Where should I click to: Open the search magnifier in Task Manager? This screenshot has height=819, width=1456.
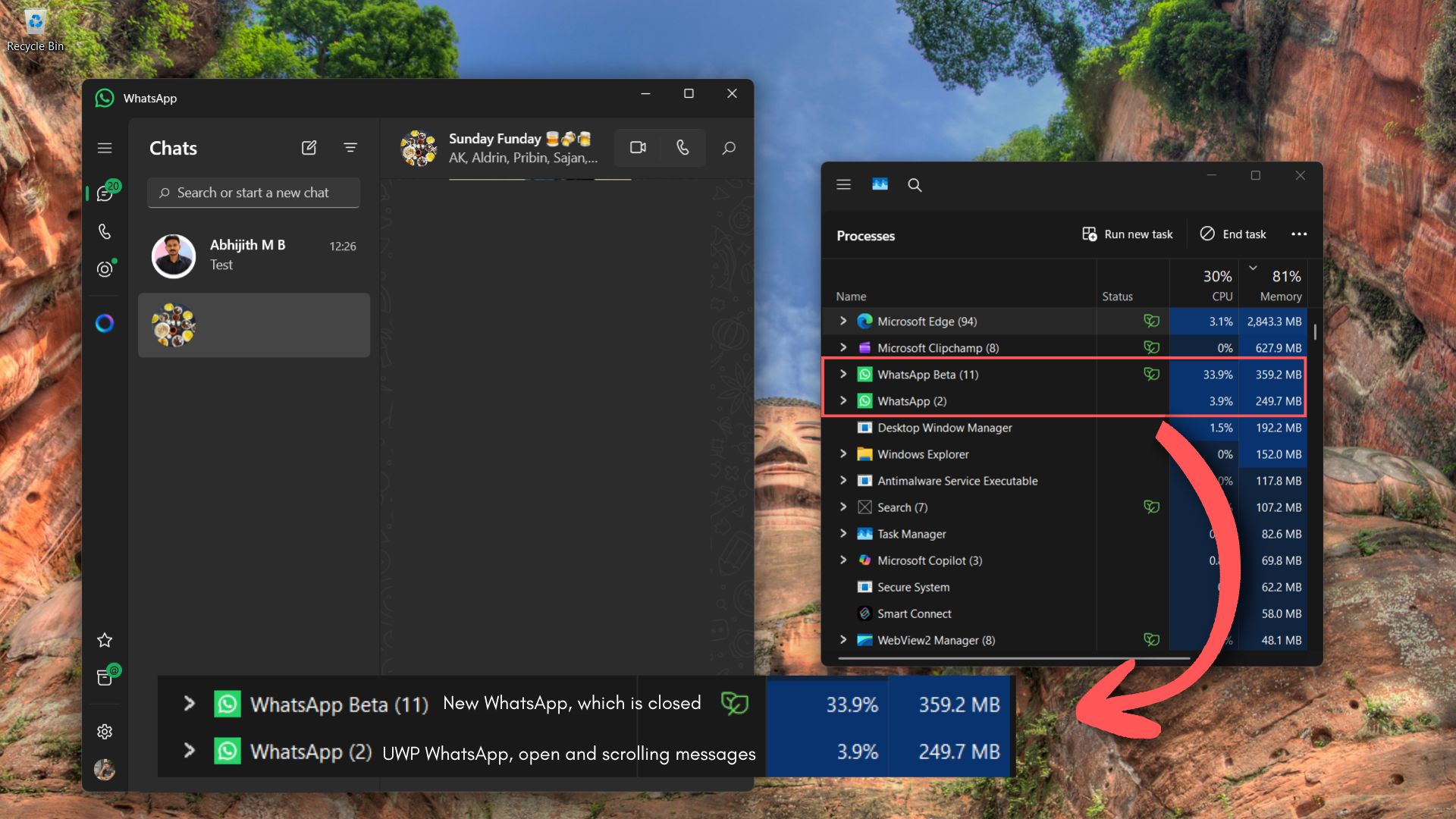[x=915, y=184]
